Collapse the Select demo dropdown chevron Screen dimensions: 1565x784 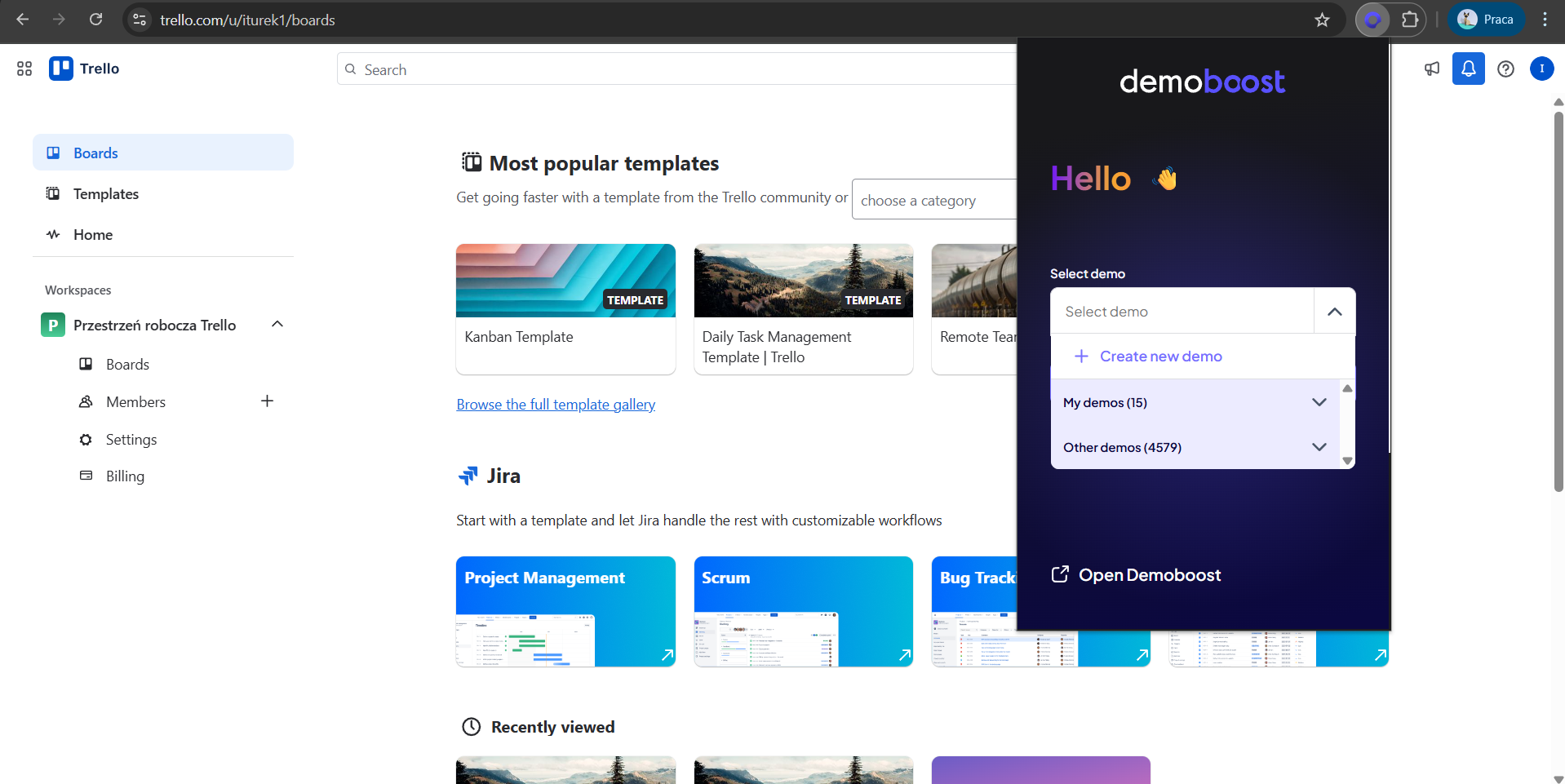pyautogui.click(x=1334, y=312)
